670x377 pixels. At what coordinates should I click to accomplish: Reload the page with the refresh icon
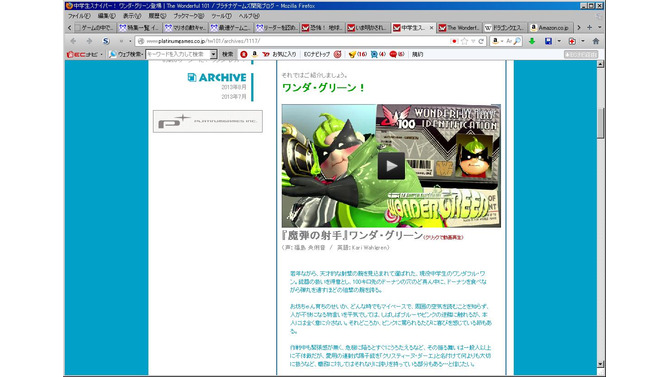pyautogui.click(x=481, y=41)
